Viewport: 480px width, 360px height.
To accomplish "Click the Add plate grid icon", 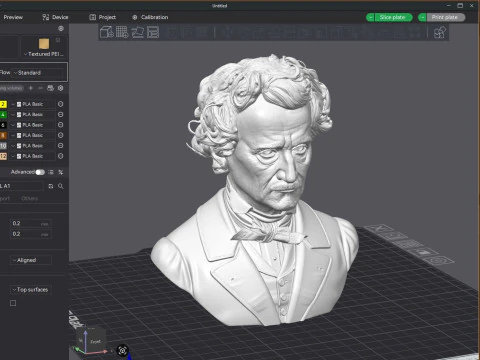I will point(122,32).
